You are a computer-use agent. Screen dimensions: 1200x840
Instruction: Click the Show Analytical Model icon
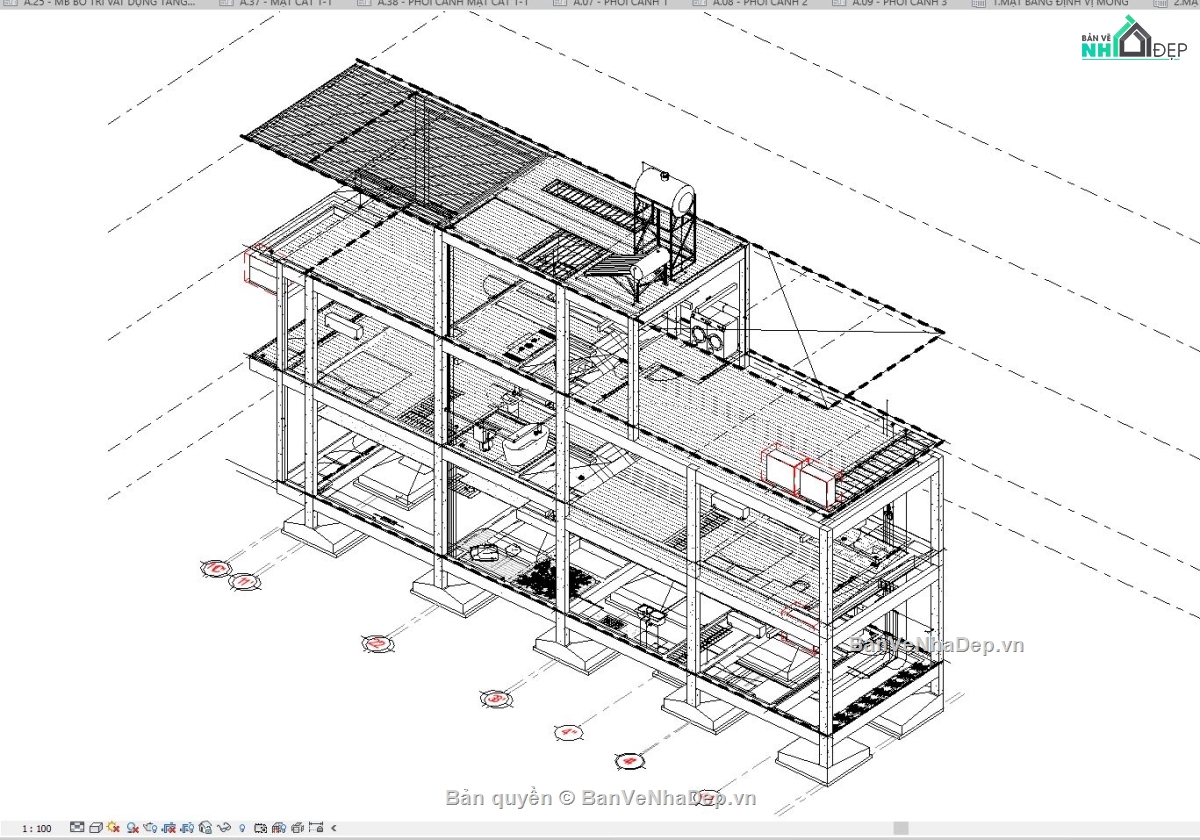[279, 827]
